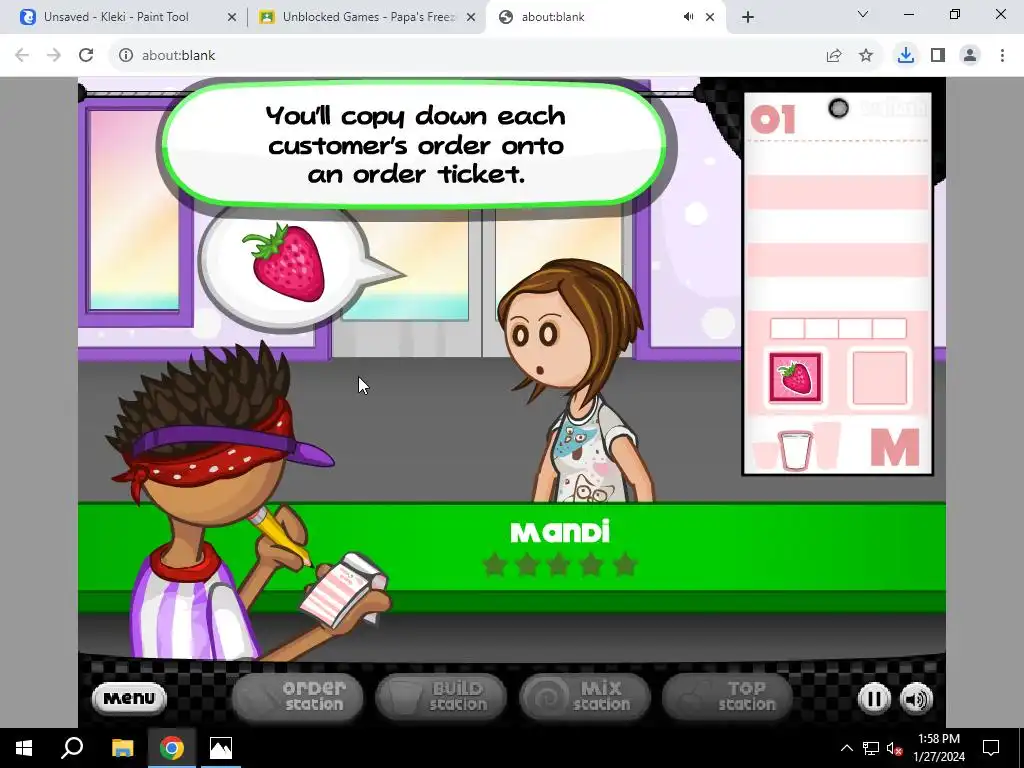Switch to Unblocked Games Papa's Freezeria tab
This screenshot has width=1024, height=768.
(367, 17)
